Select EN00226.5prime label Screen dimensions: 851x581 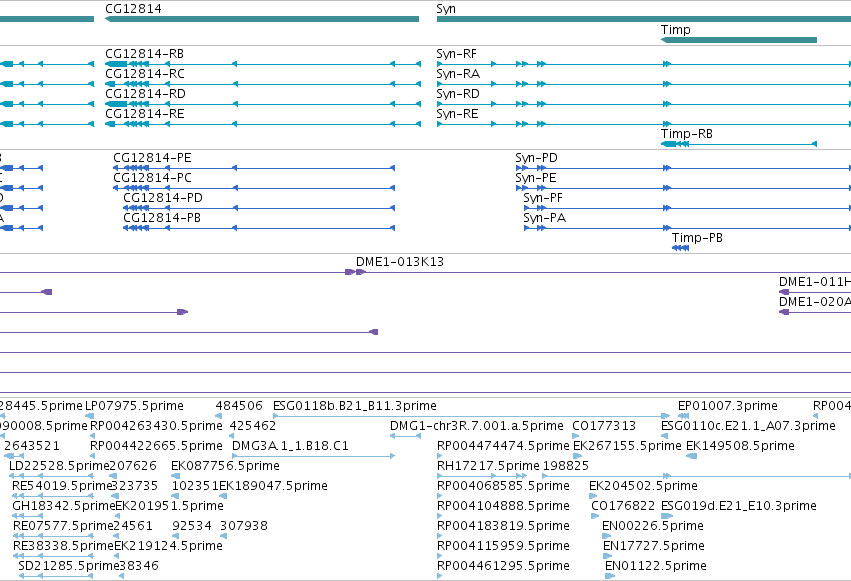coord(653,526)
